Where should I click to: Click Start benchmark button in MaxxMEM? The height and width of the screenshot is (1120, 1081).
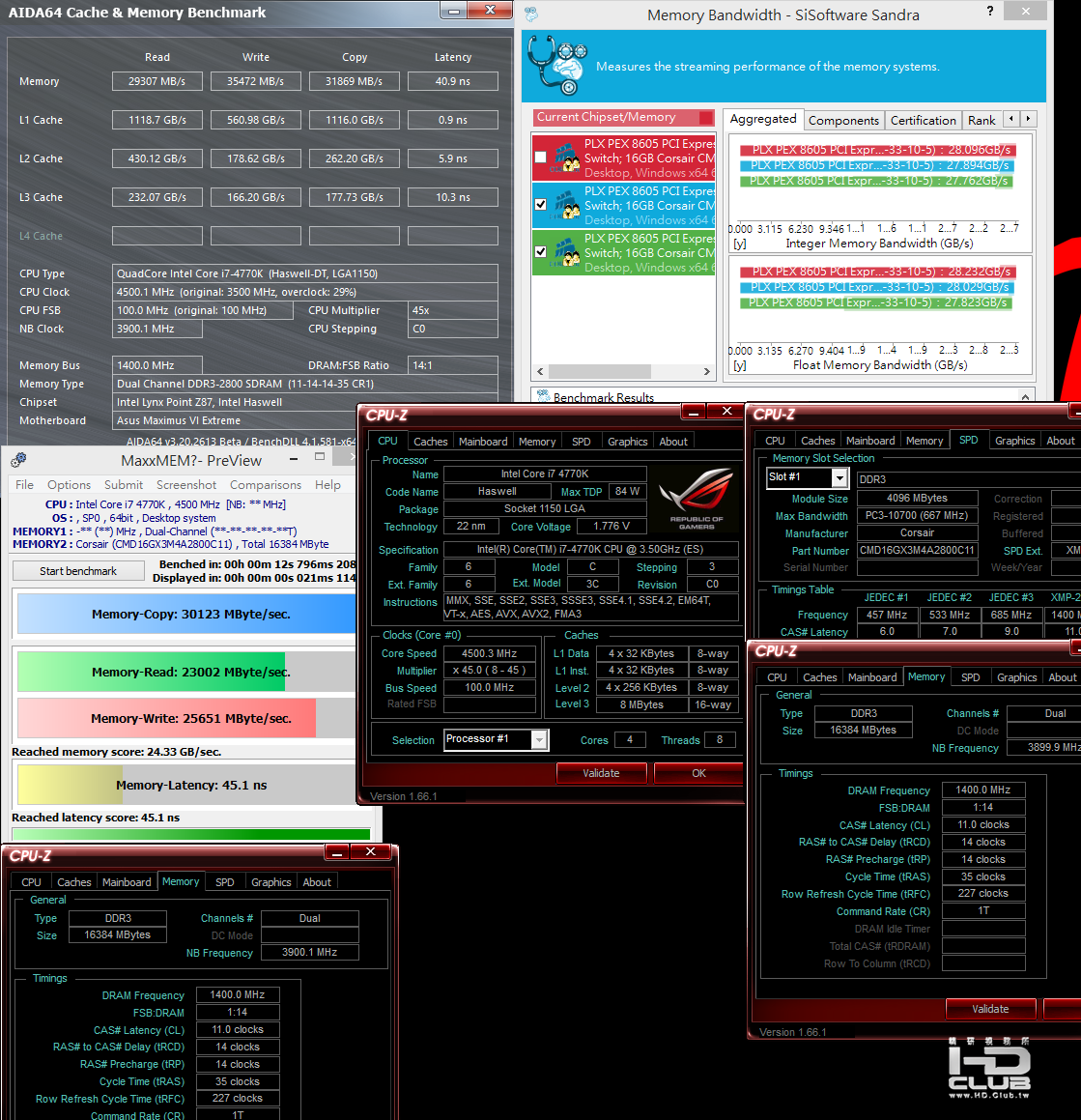tap(78, 571)
